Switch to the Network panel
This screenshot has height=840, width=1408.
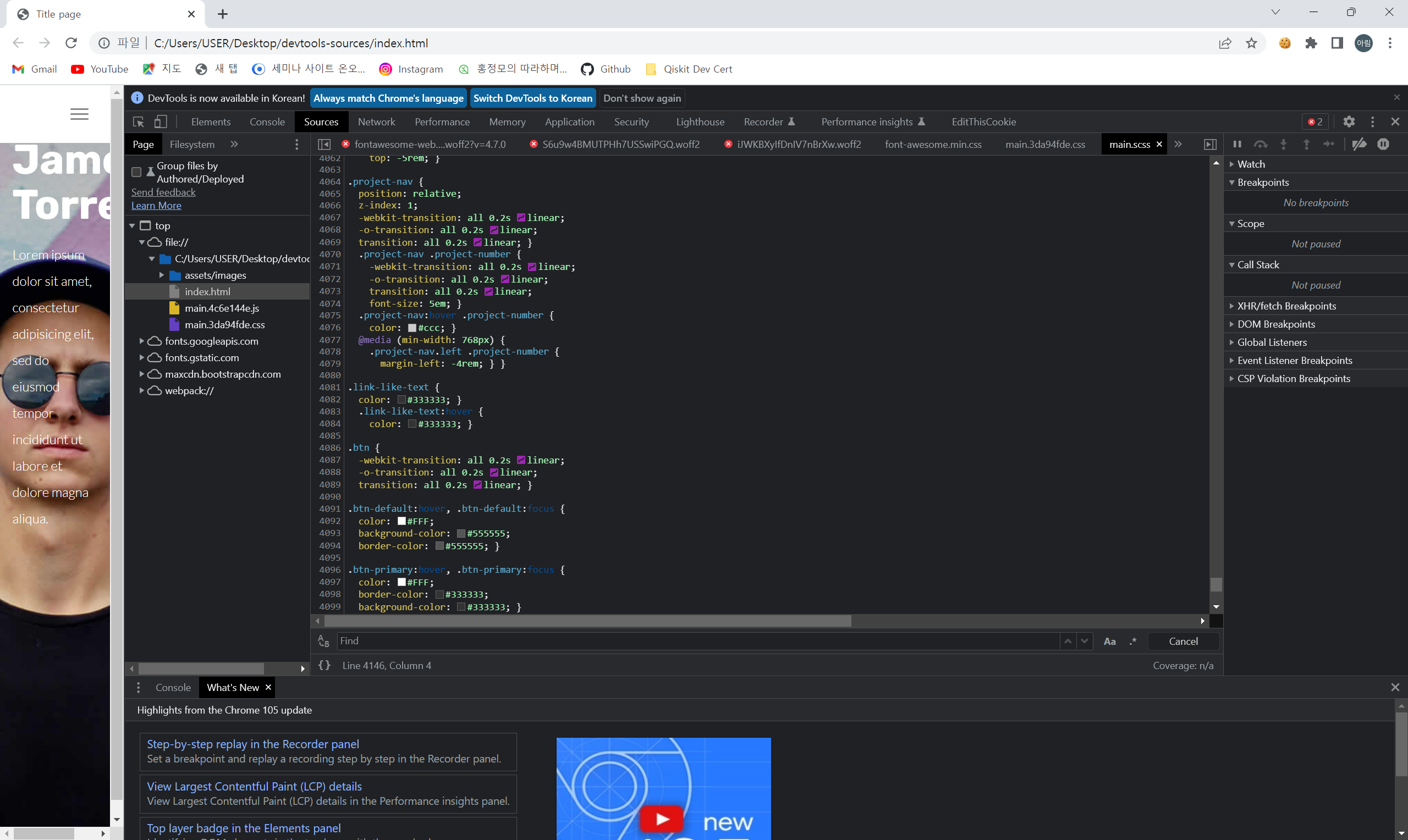pyautogui.click(x=377, y=121)
